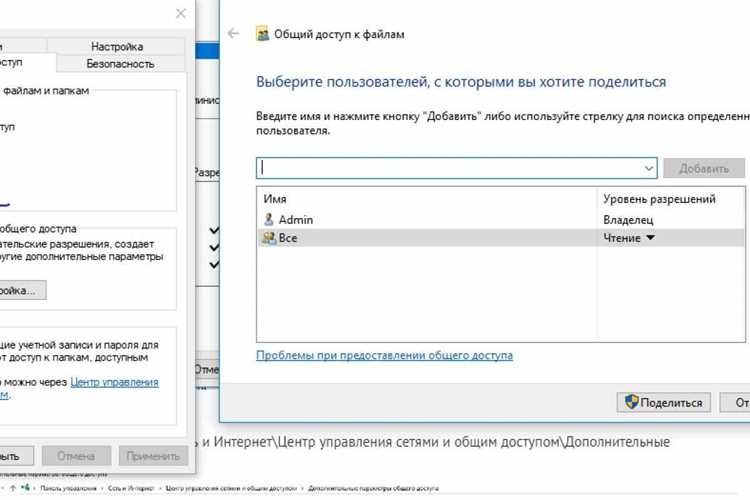Image resolution: width=750 pixels, height=500 pixels.
Task: Click Применить in the properties window
Action: tap(153, 456)
